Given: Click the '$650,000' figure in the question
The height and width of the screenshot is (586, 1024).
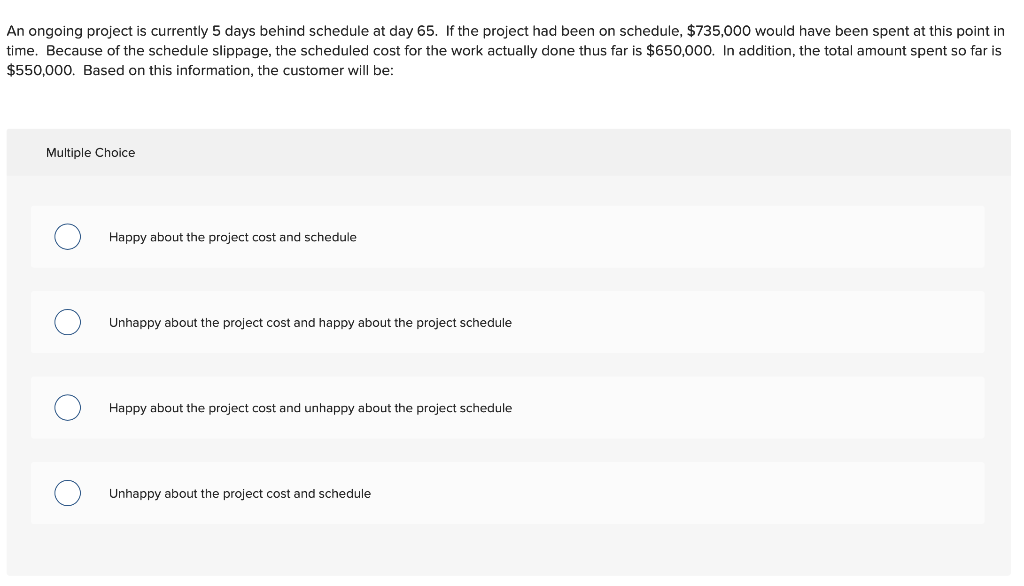Looking at the screenshot, I should point(680,49).
